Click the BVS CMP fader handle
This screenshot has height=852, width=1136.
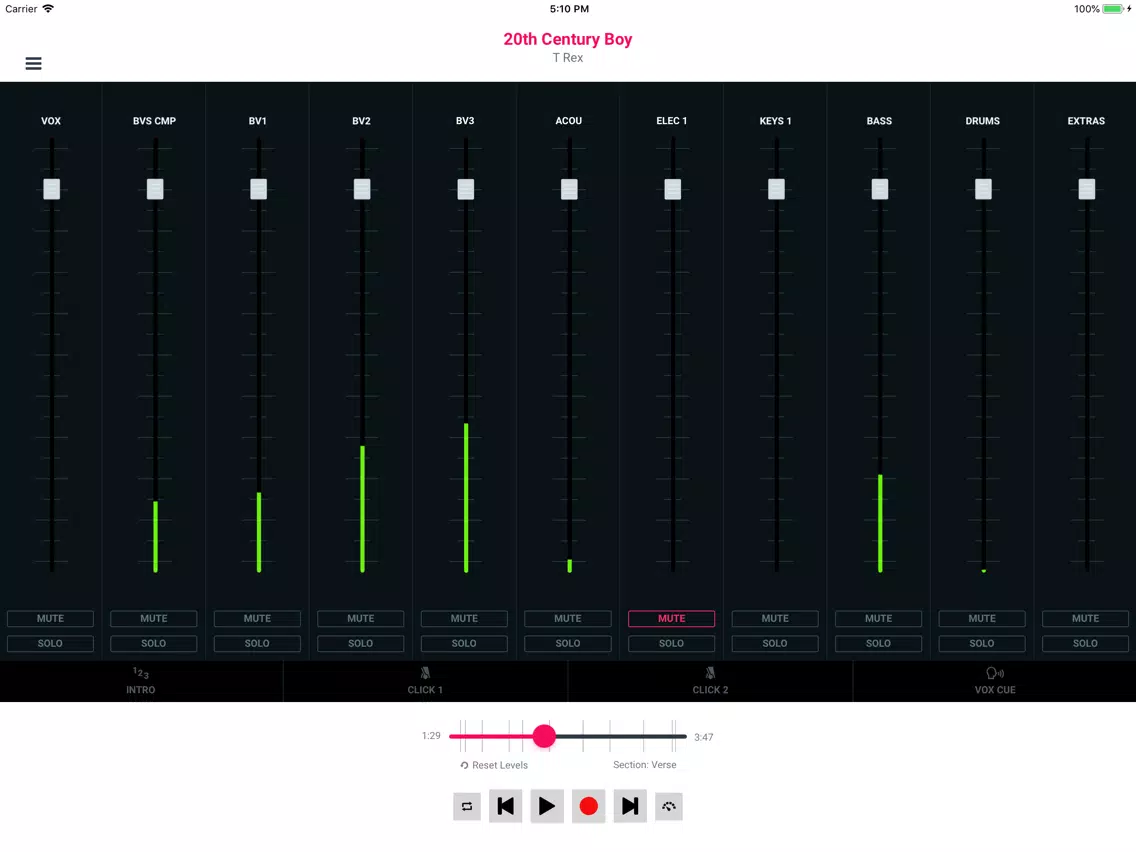coord(155,189)
